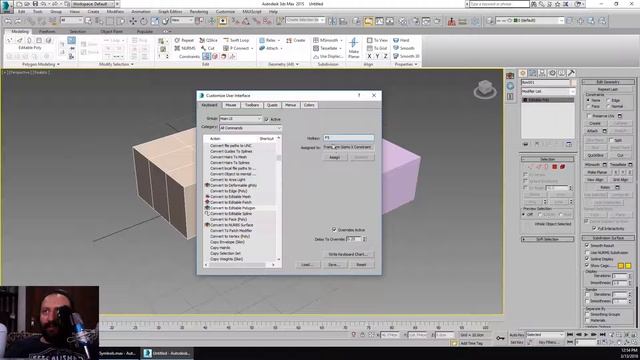Viewport: 640px width, 360px height.
Task: Click the Configure Modifier Sets icon
Action: (x=569, y=144)
